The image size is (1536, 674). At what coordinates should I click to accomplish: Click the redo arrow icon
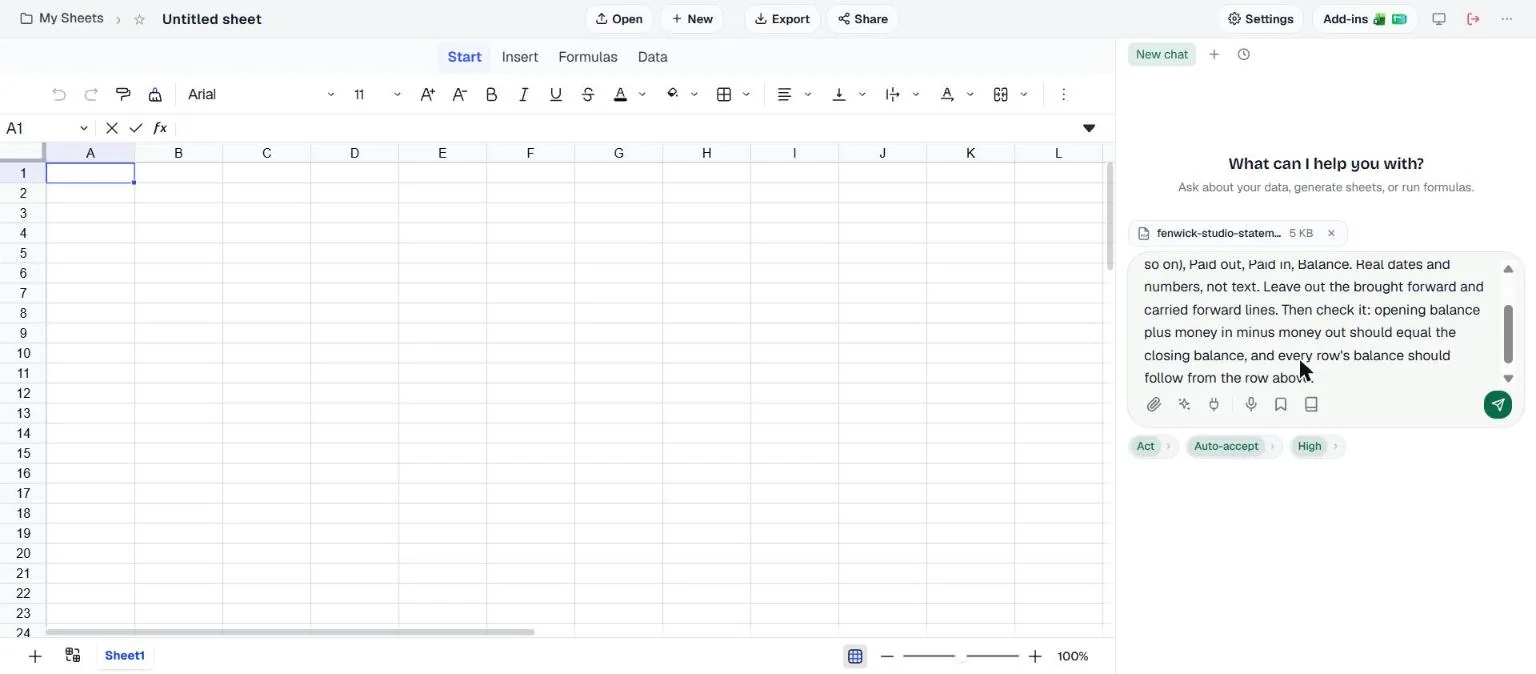(91, 95)
